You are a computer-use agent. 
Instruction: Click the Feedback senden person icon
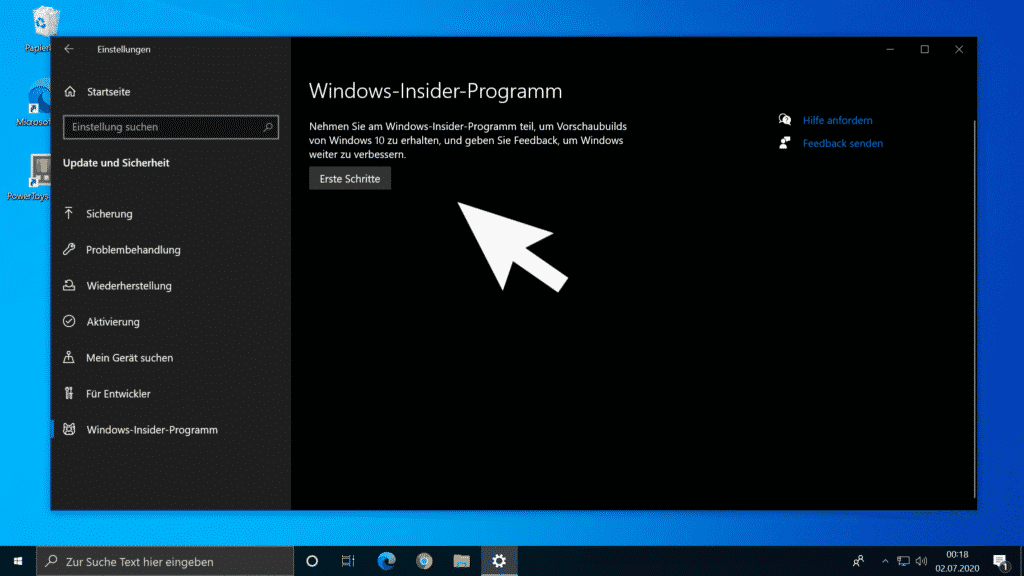(x=784, y=142)
